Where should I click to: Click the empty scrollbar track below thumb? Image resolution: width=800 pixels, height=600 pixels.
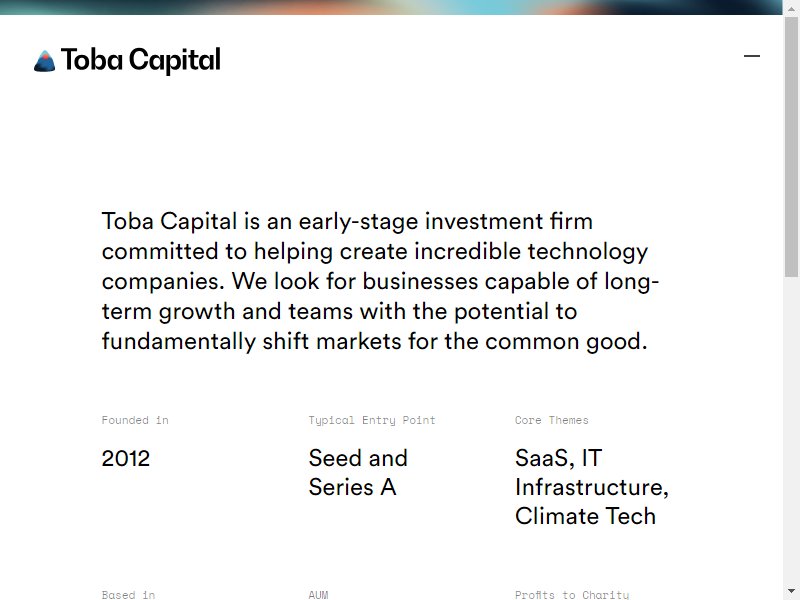click(x=791, y=430)
